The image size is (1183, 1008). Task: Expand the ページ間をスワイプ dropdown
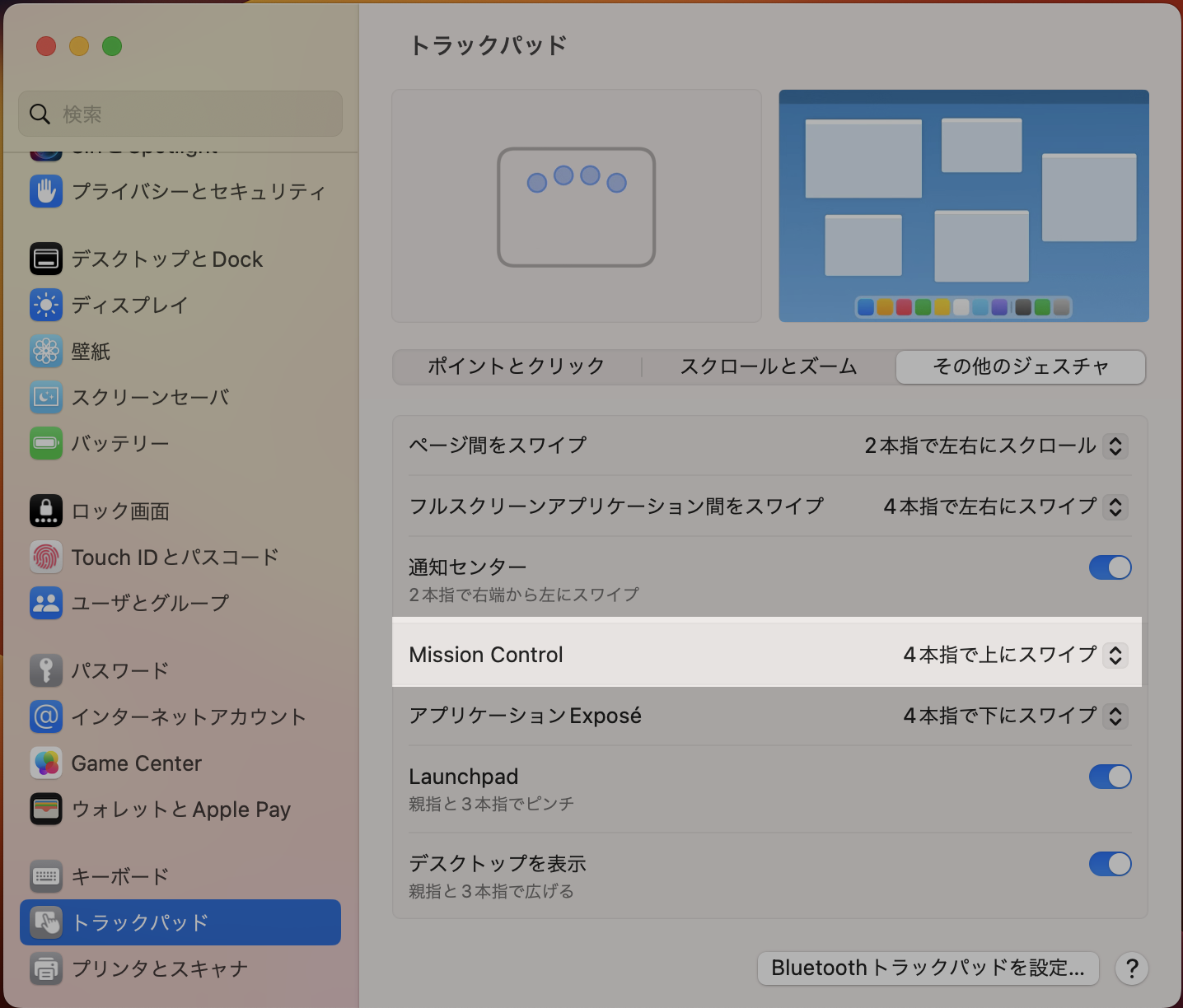pyautogui.click(x=1115, y=446)
